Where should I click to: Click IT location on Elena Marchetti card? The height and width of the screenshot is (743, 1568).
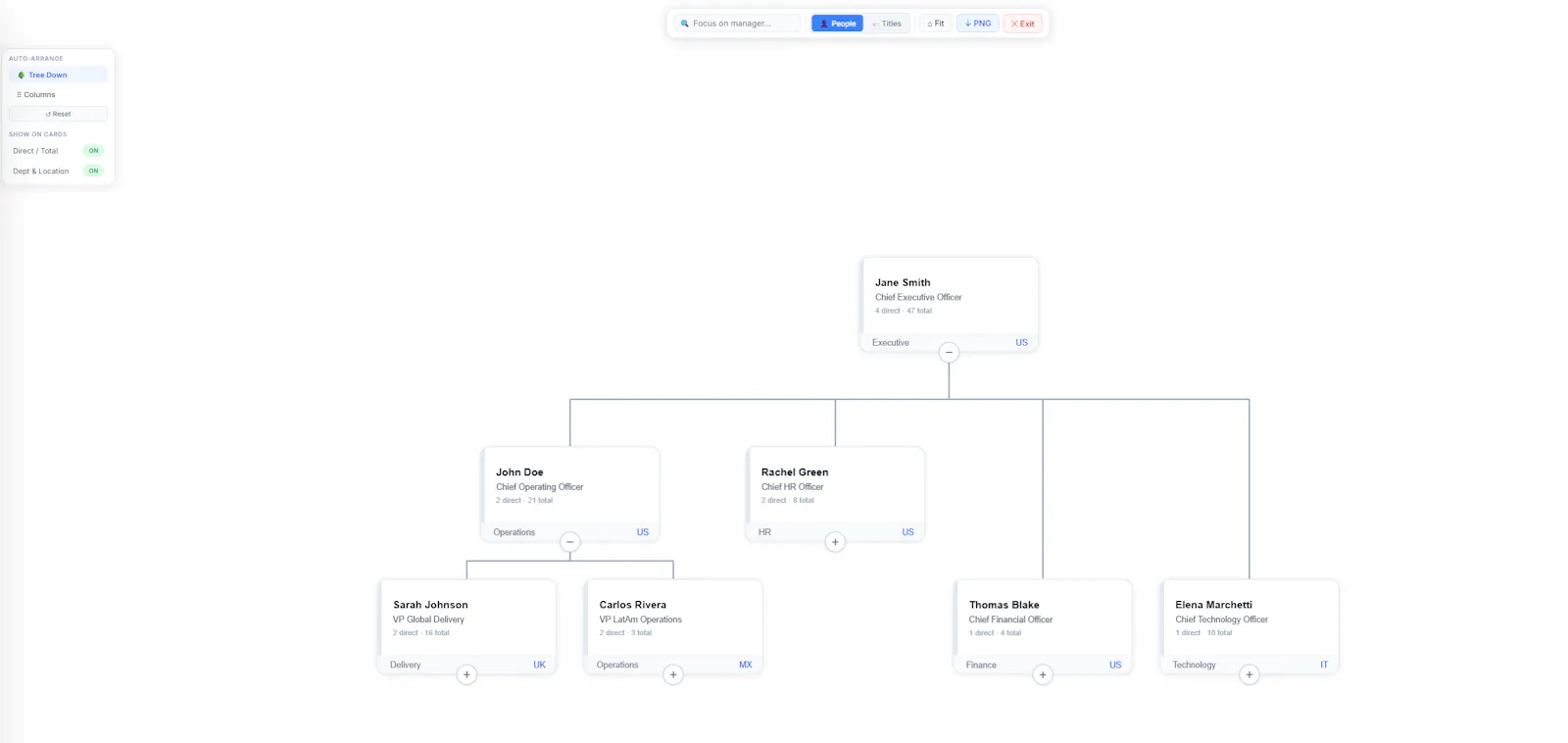click(1324, 665)
